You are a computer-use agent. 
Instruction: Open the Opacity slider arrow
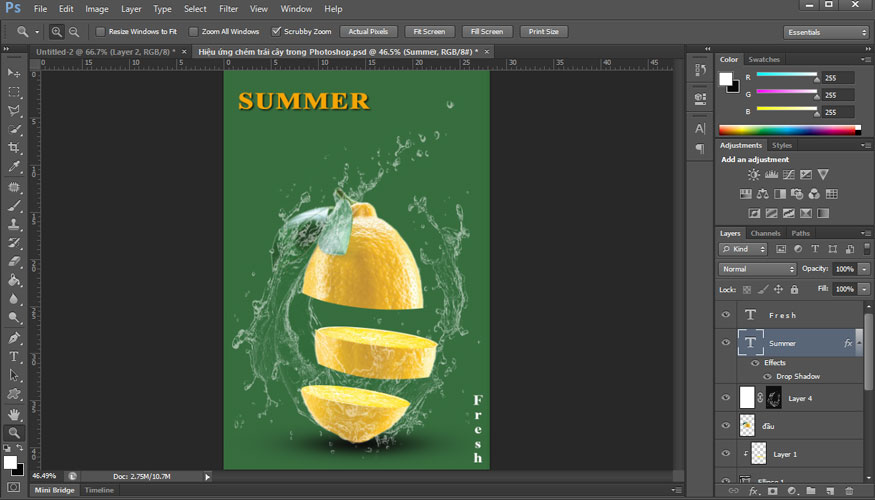coord(864,269)
